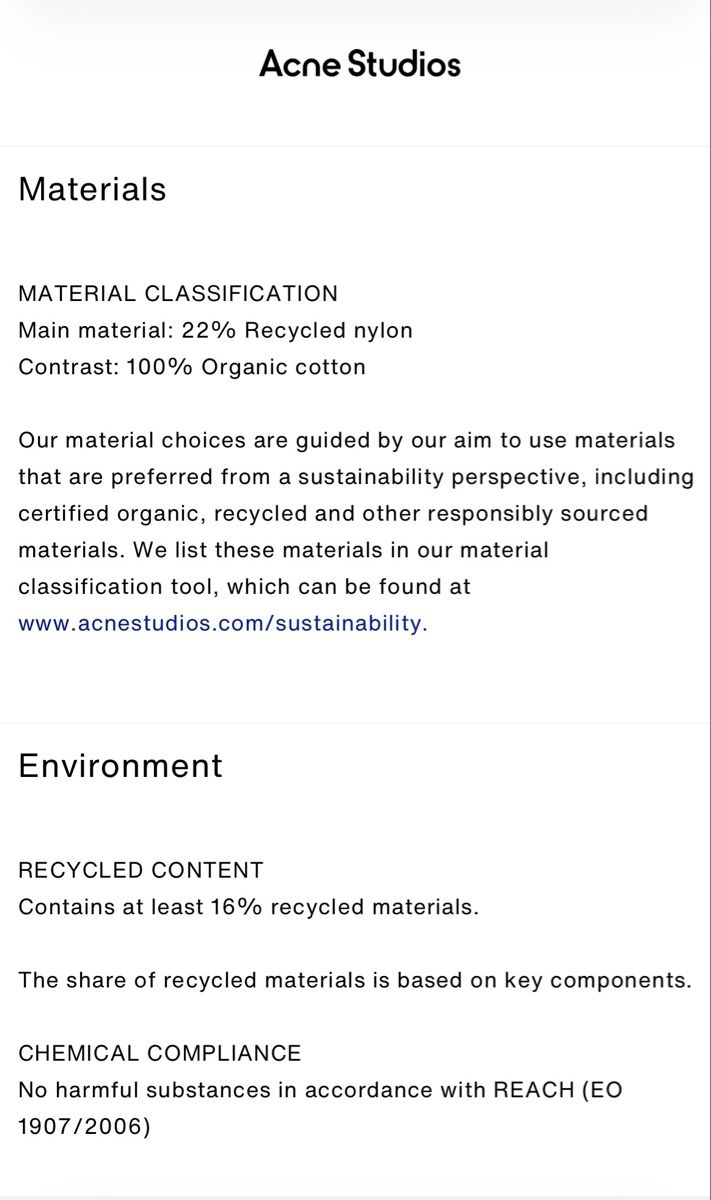The width and height of the screenshot is (711, 1200).
Task: Click the 'classification tool, which can be found at' line
Action: point(244,587)
